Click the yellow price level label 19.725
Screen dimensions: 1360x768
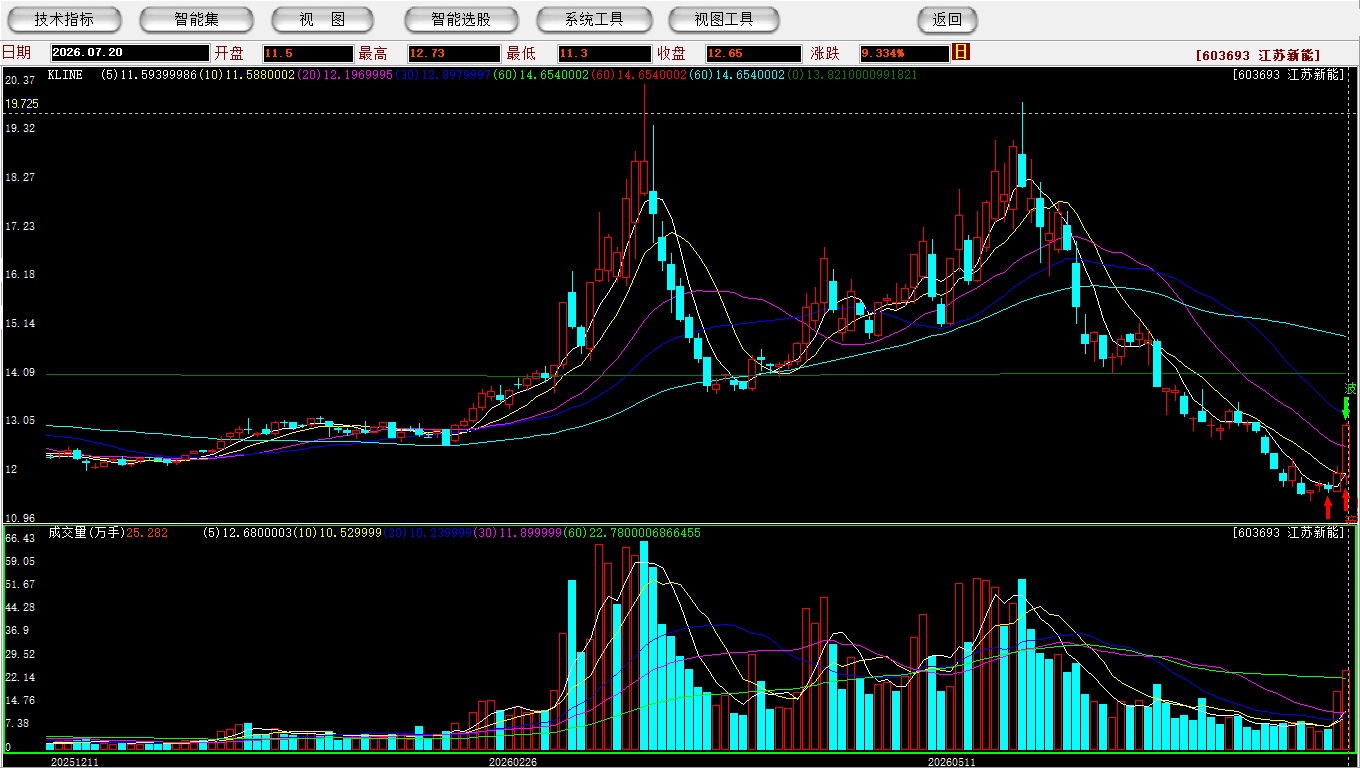point(21,104)
